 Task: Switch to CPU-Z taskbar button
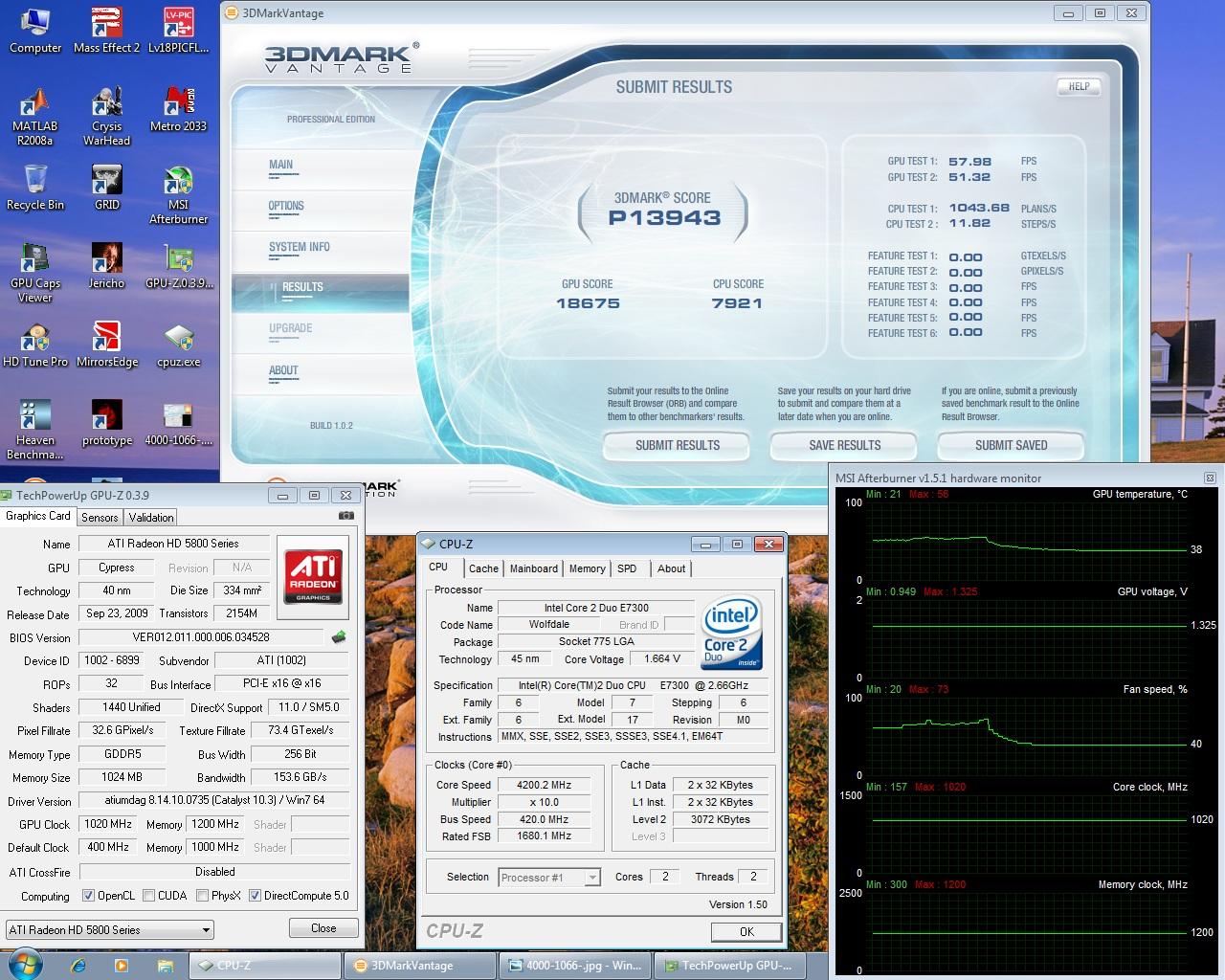[265, 965]
